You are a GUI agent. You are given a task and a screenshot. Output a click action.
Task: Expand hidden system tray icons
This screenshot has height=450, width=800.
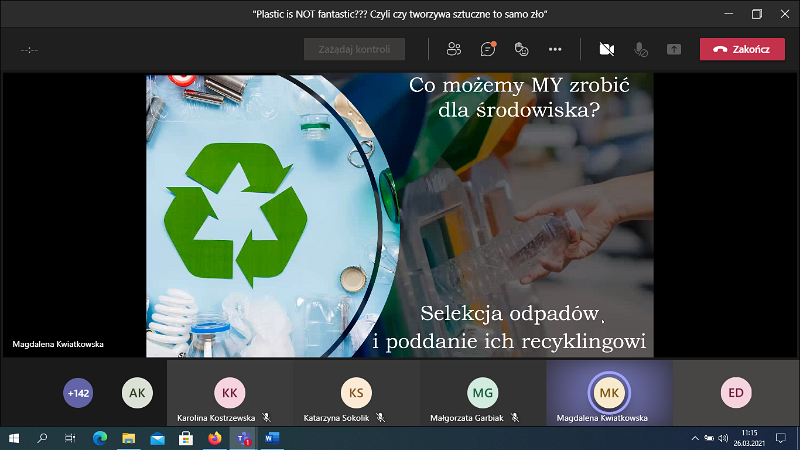pyautogui.click(x=695, y=438)
